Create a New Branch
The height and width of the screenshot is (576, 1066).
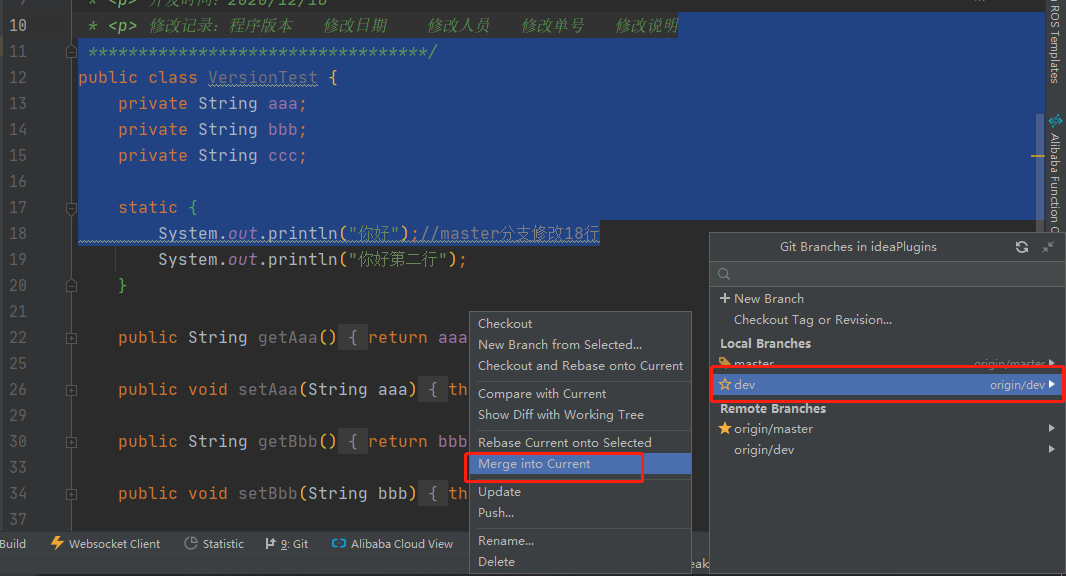[763, 298]
